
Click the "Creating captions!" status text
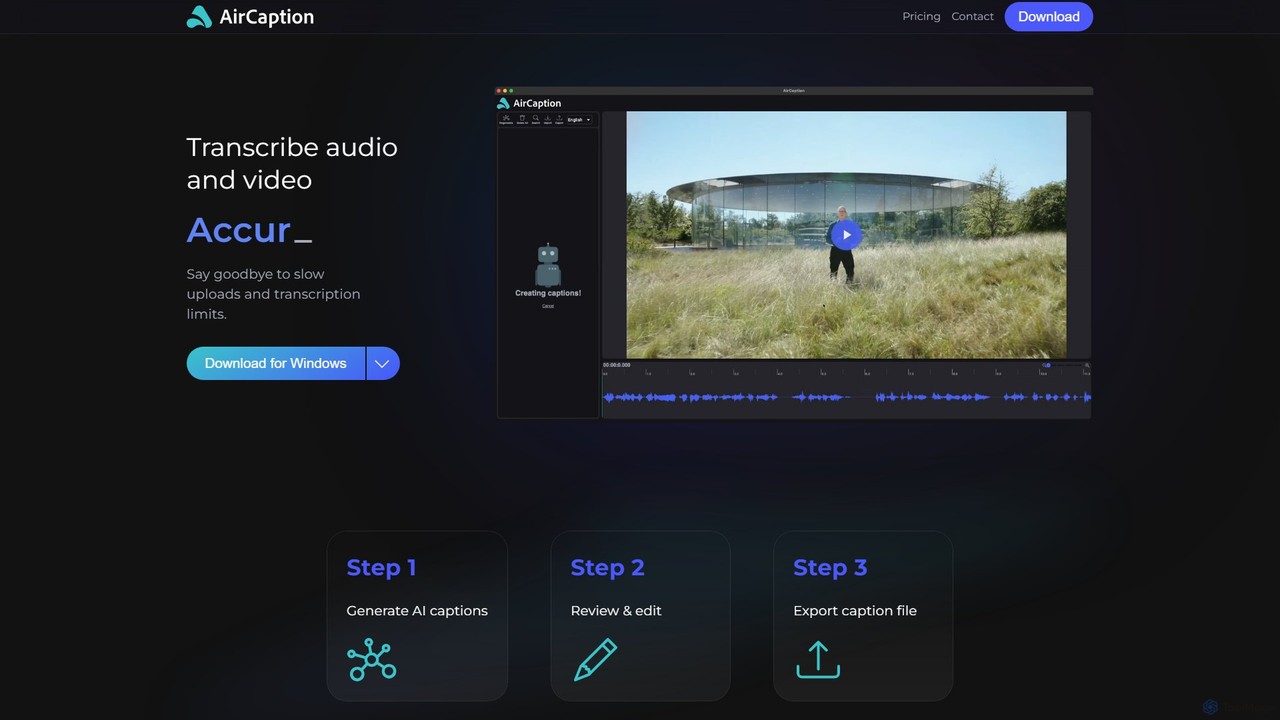548,293
